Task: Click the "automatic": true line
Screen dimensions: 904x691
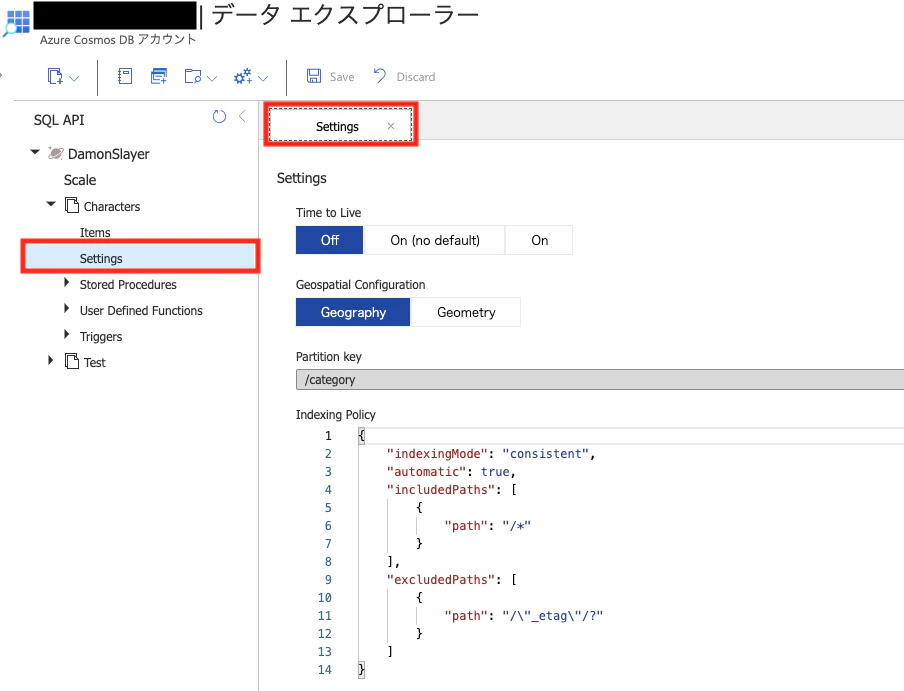Action: pyautogui.click(x=451, y=471)
